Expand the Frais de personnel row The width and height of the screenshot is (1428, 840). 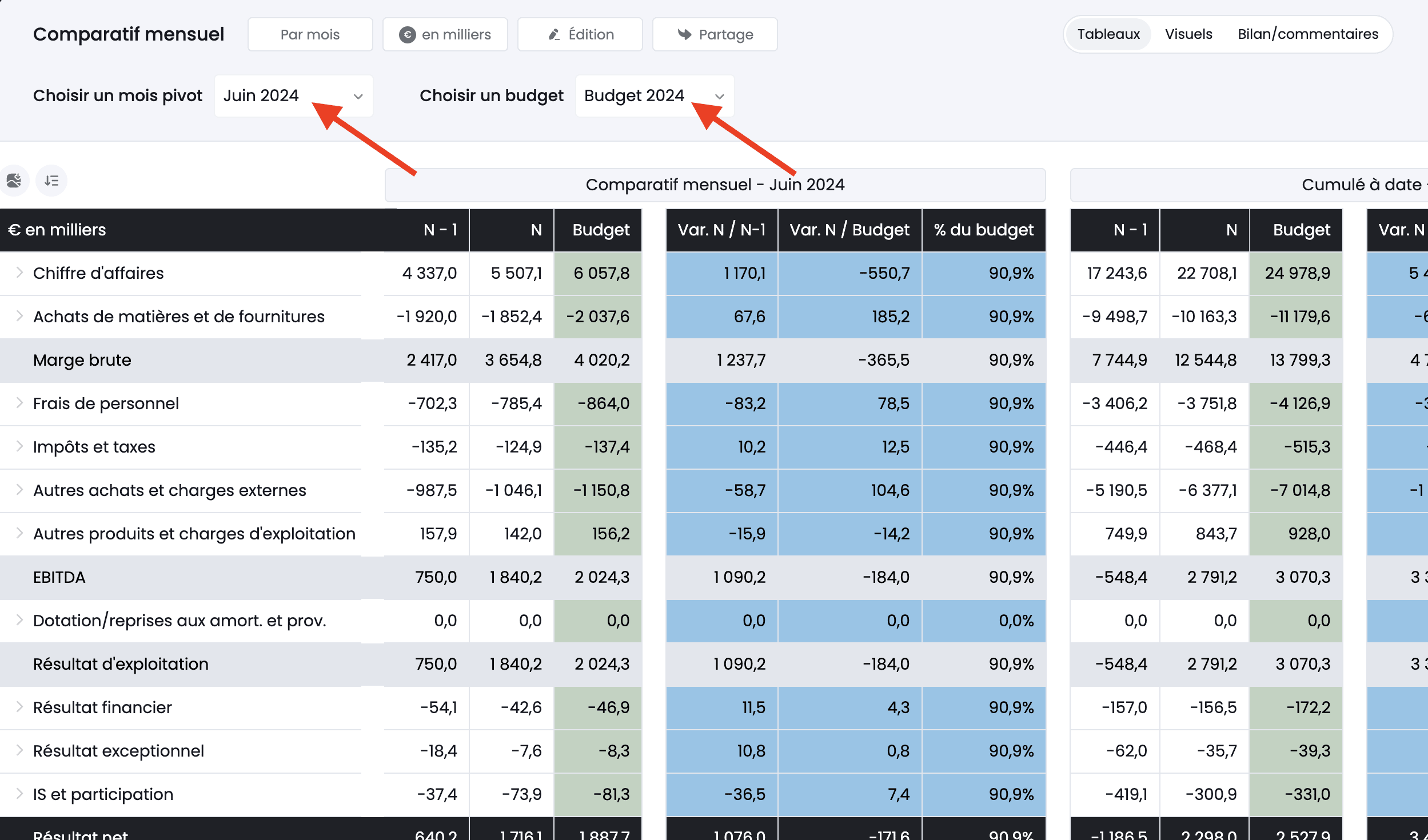coord(19,403)
